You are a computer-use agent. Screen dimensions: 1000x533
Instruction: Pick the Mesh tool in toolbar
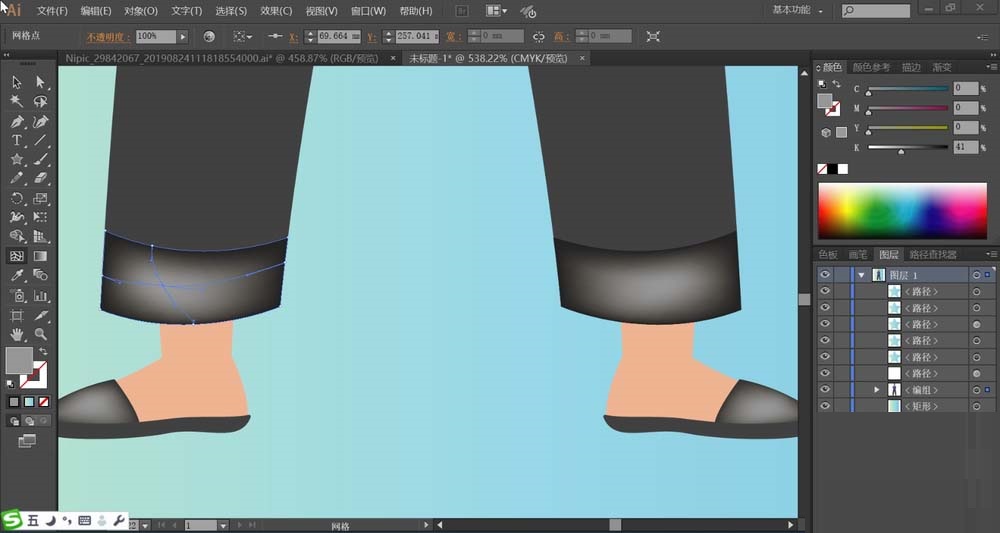(17, 256)
